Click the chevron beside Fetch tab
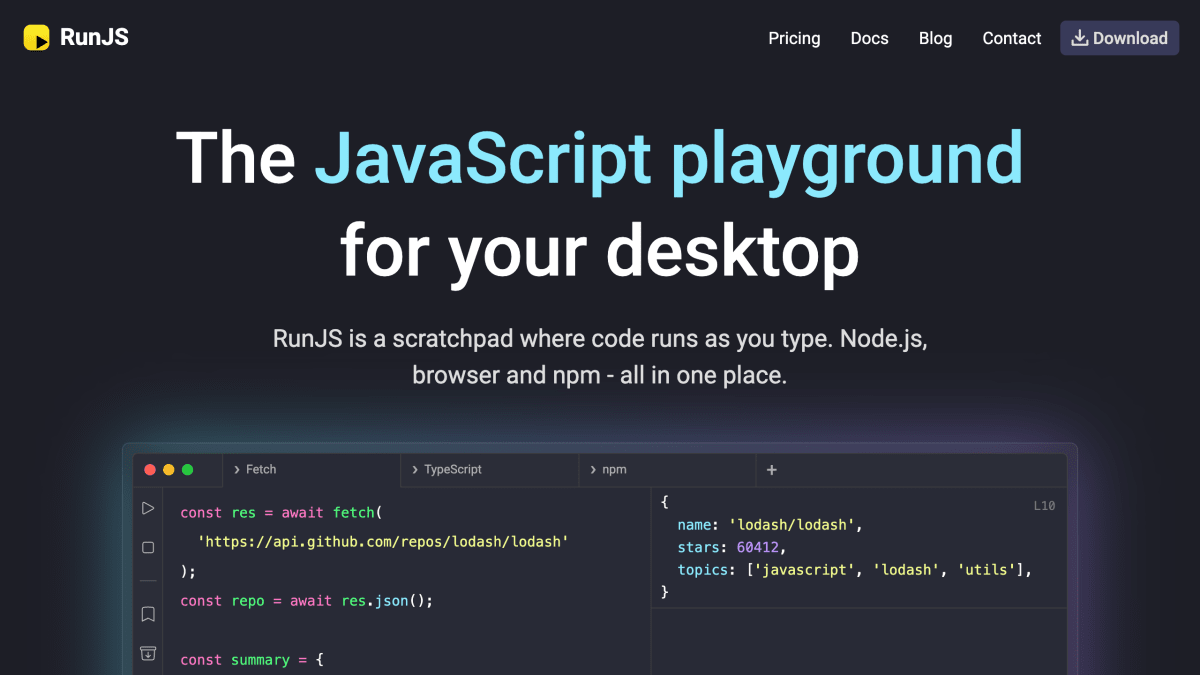Screen dimensions: 1200x675 pyautogui.click(x=236, y=470)
